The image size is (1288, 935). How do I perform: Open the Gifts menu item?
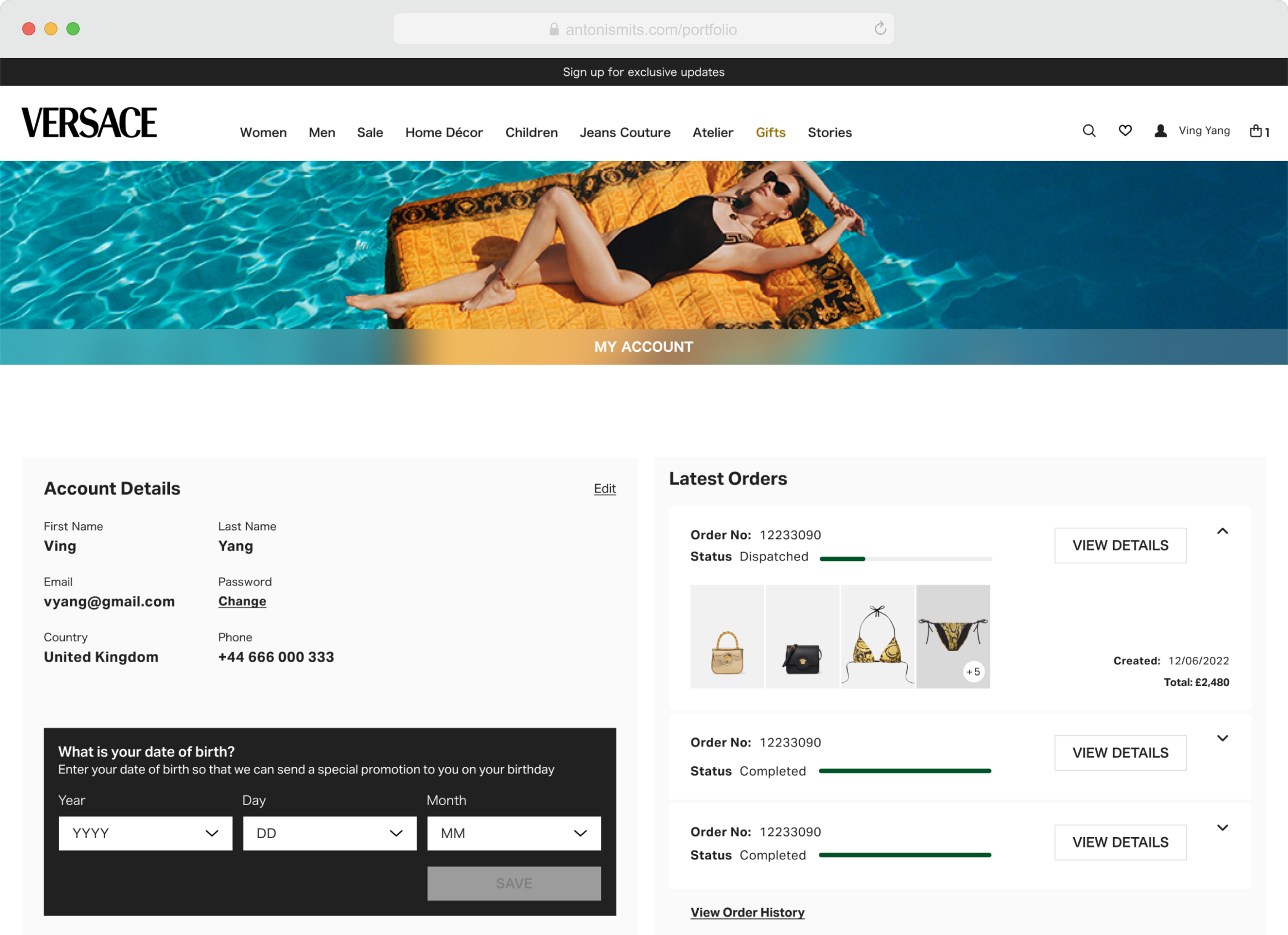(770, 132)
